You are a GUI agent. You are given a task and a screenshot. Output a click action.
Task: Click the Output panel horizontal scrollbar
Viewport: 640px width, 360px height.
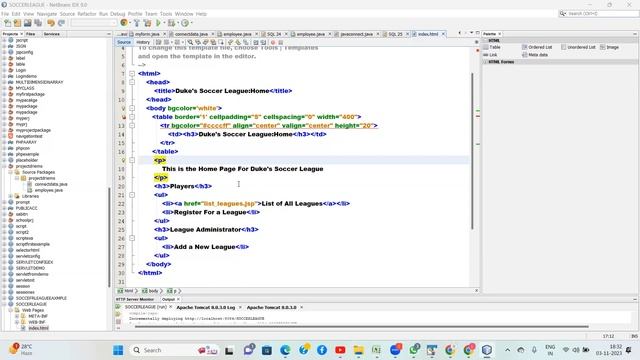click(361, 327)
